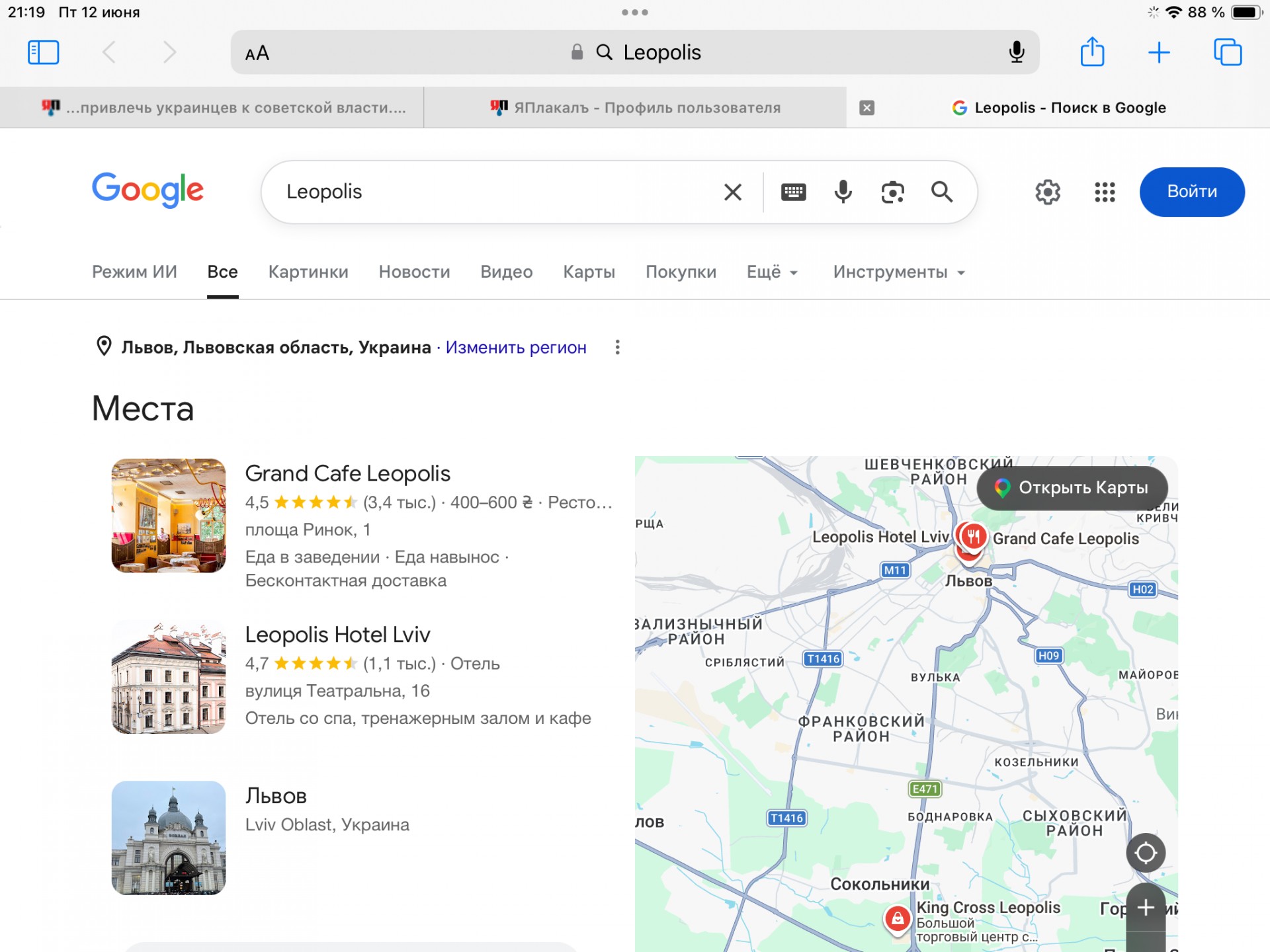This screenshot has width=1270, height=952.
Task: Switch to Новости results
Action: coord(414,272)
